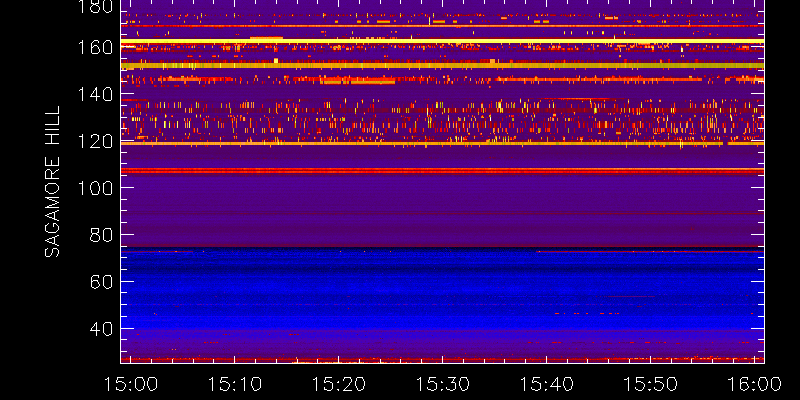Click the 16:00 time axis label
This screenshot has width=800, height=400.
point(755,384)
